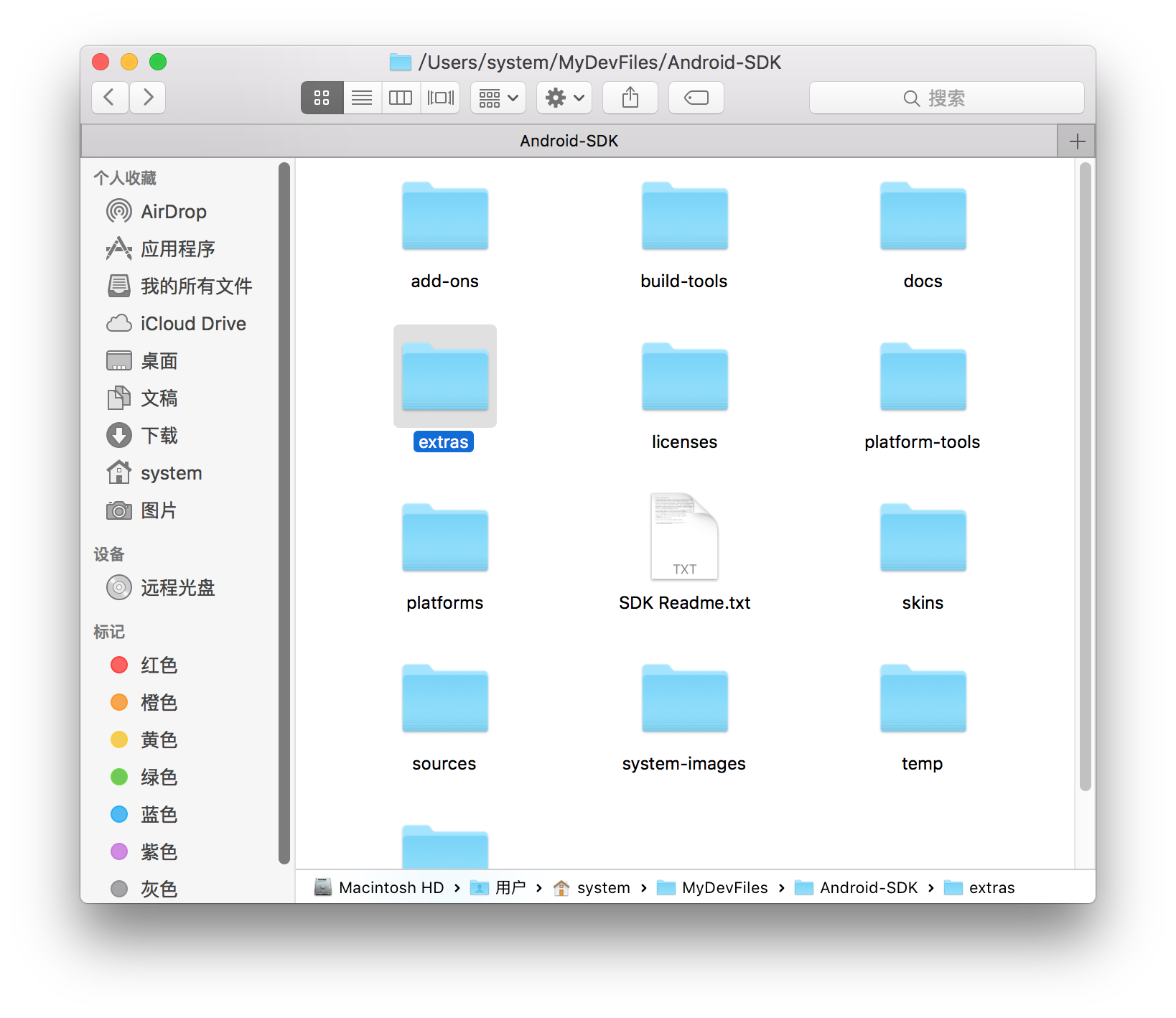Screen dimensions: 1176x1018
Task: Switch to column view mode
Action: (401, 98)
